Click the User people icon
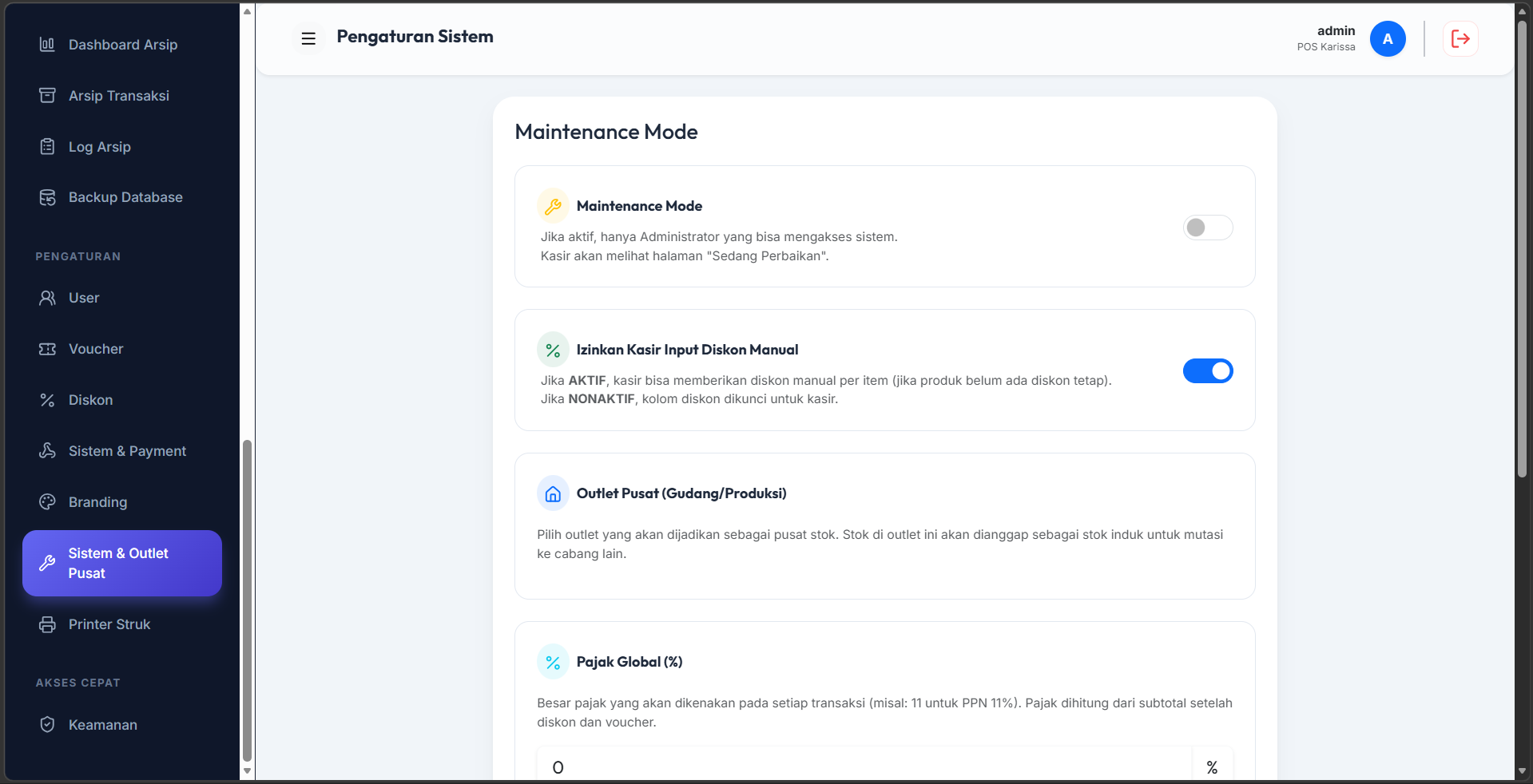 click(47, 298)
